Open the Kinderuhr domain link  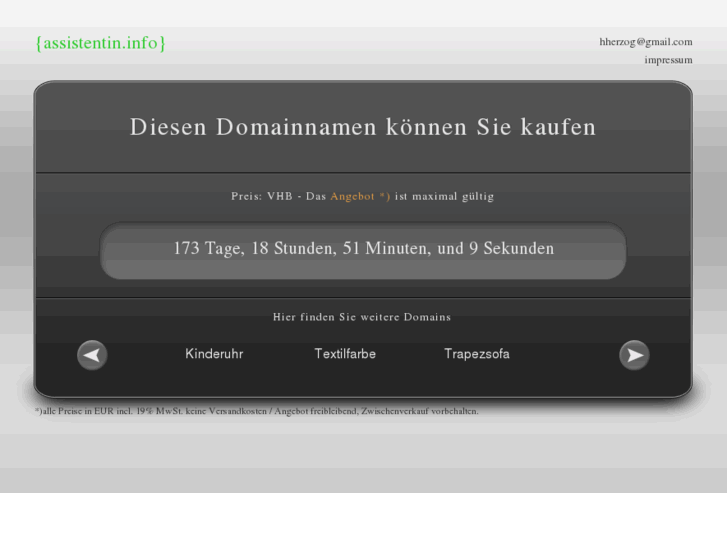point(214,354)
